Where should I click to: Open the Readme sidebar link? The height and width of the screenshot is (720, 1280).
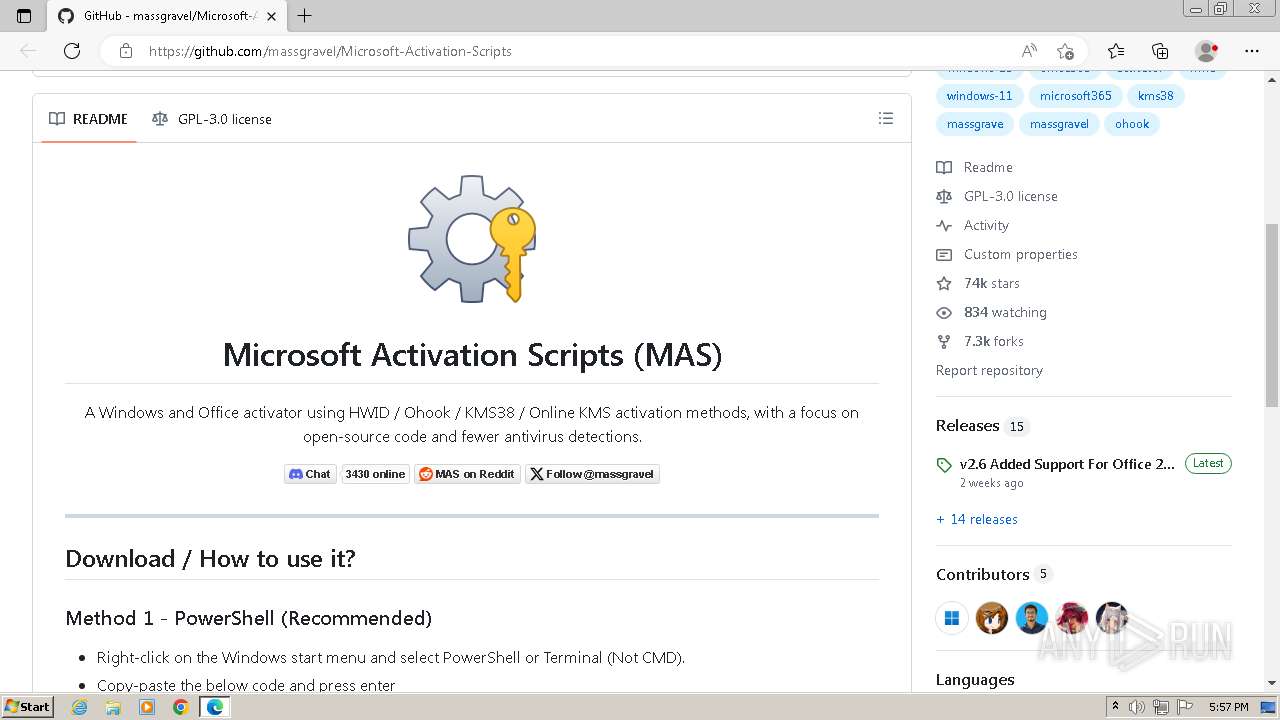[975, 167]
